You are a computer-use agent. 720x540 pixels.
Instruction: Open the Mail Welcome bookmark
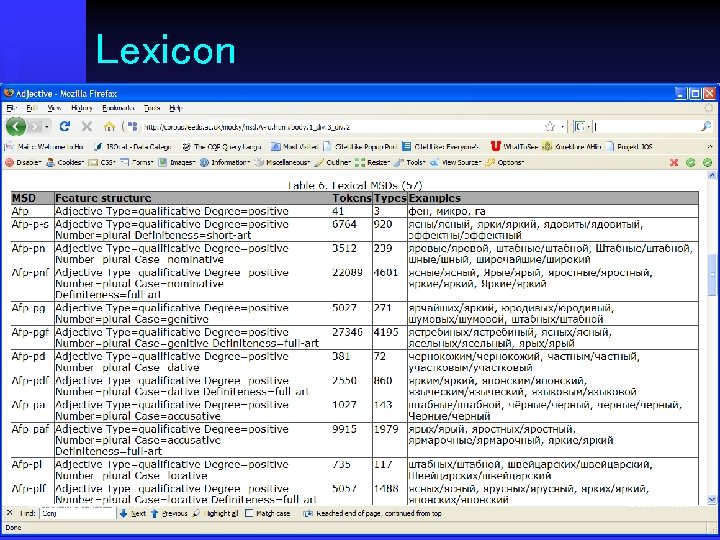tap(45, 146)
